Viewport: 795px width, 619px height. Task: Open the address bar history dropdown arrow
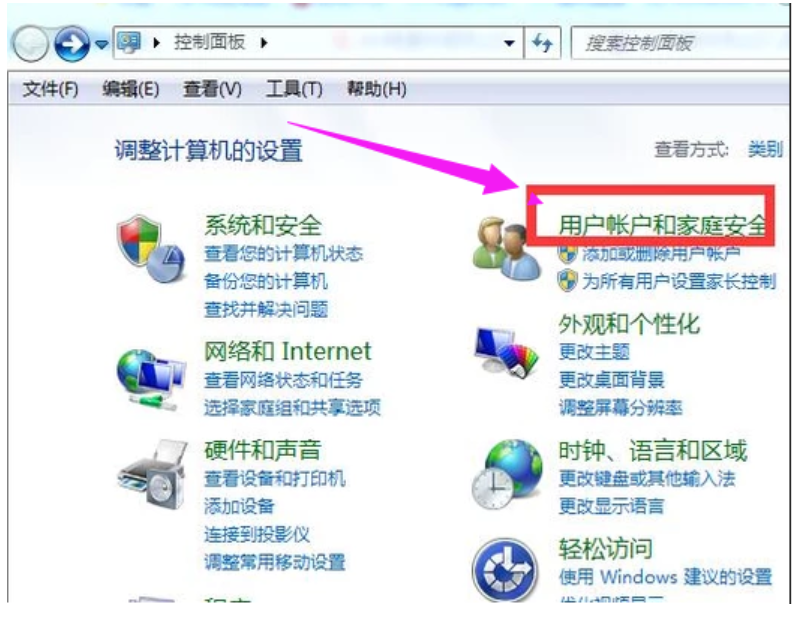coord(509,44)
